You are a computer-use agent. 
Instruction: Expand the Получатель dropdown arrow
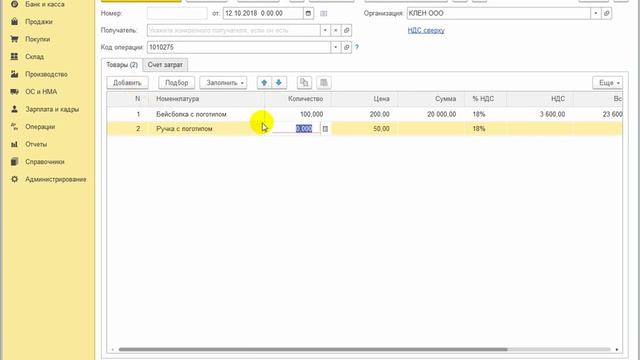point(325,30)
